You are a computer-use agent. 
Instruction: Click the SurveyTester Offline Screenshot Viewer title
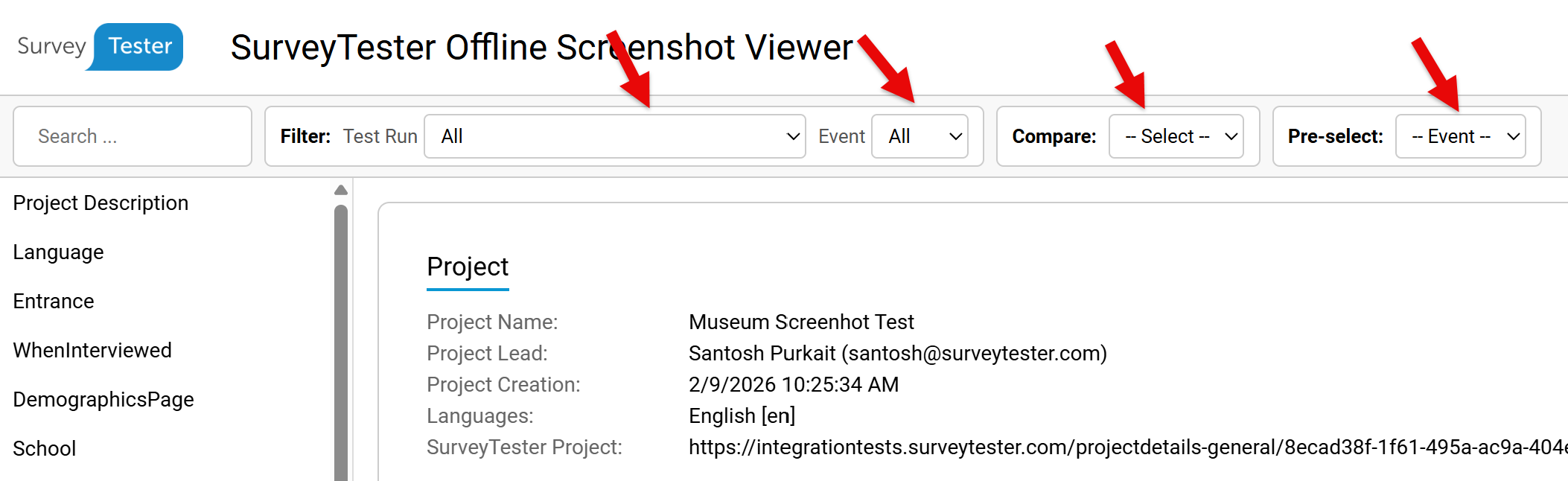pos(541,48)
